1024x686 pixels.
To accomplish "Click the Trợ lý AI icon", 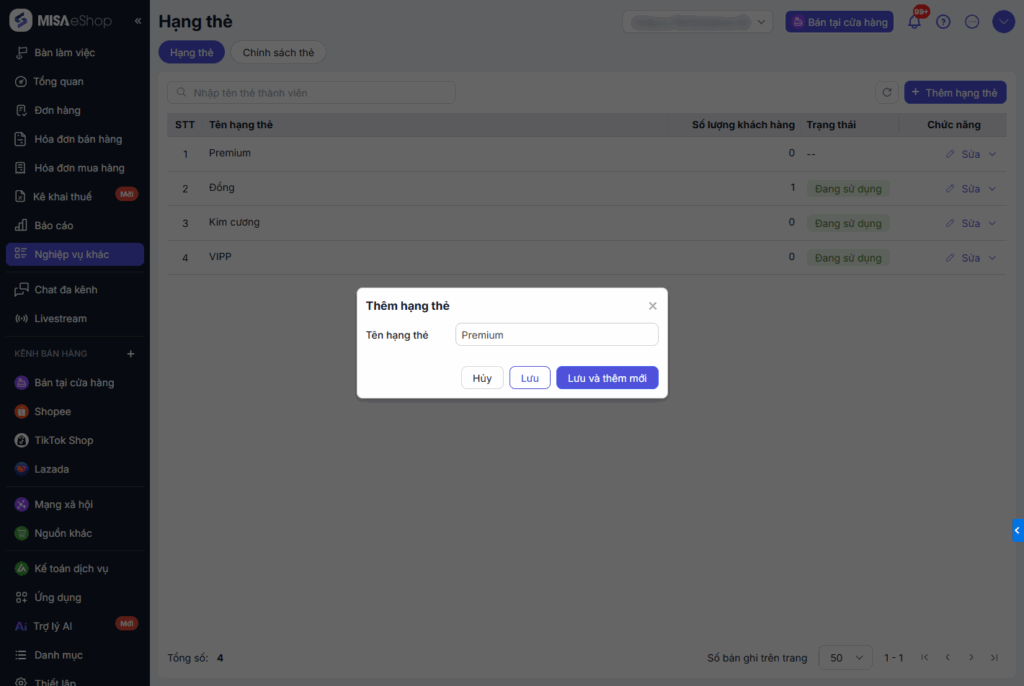I will 21,626.
